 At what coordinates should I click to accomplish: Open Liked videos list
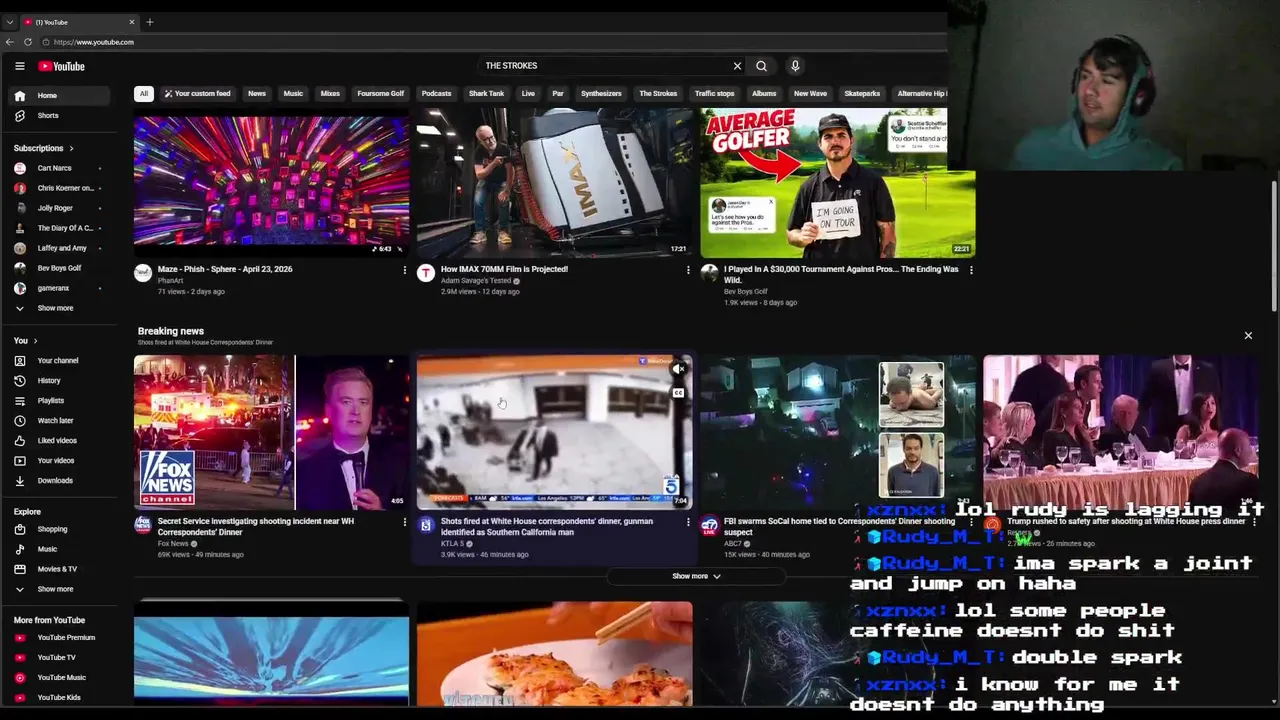pos(61,441)
